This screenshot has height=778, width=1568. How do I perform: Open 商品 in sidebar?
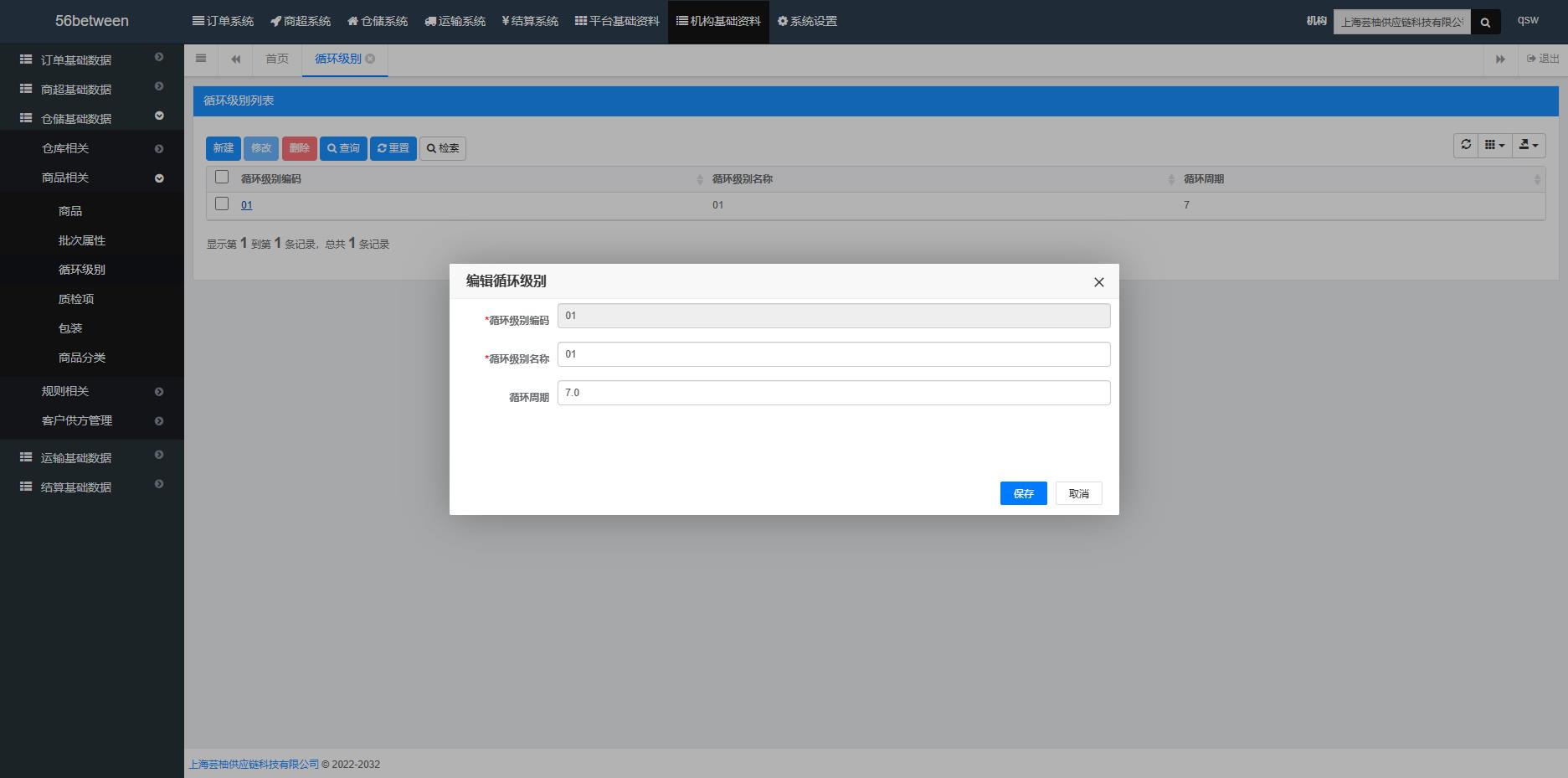click(70, 211)
